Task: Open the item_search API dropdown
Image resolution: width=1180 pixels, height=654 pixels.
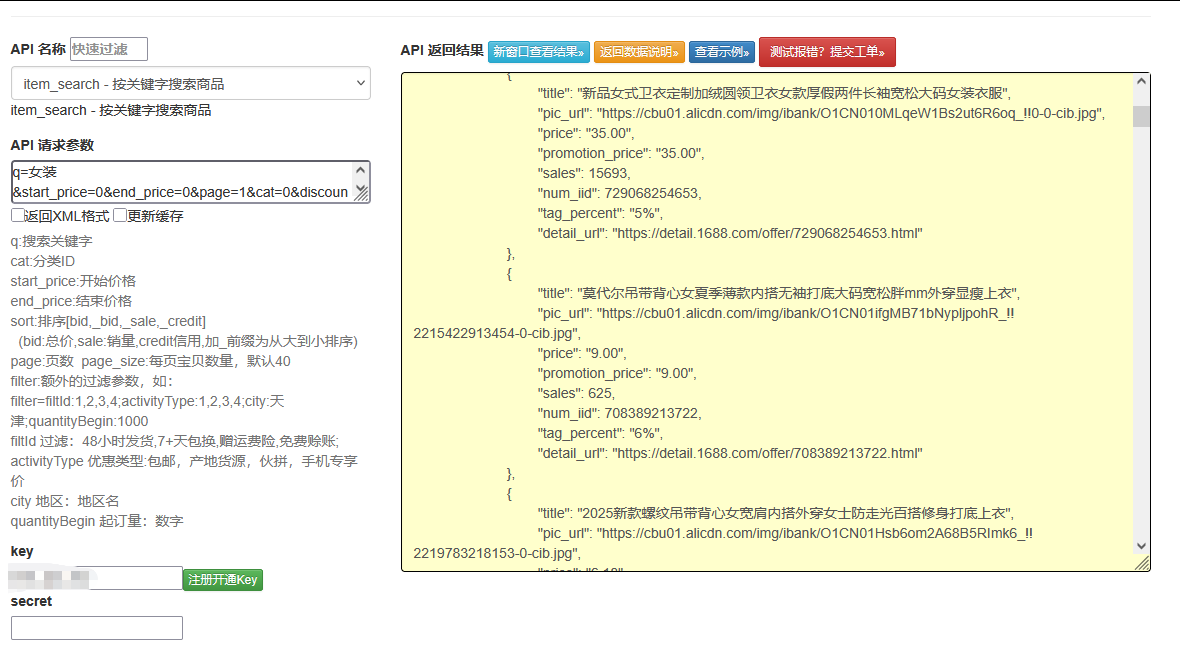Action: click(190, 84)
